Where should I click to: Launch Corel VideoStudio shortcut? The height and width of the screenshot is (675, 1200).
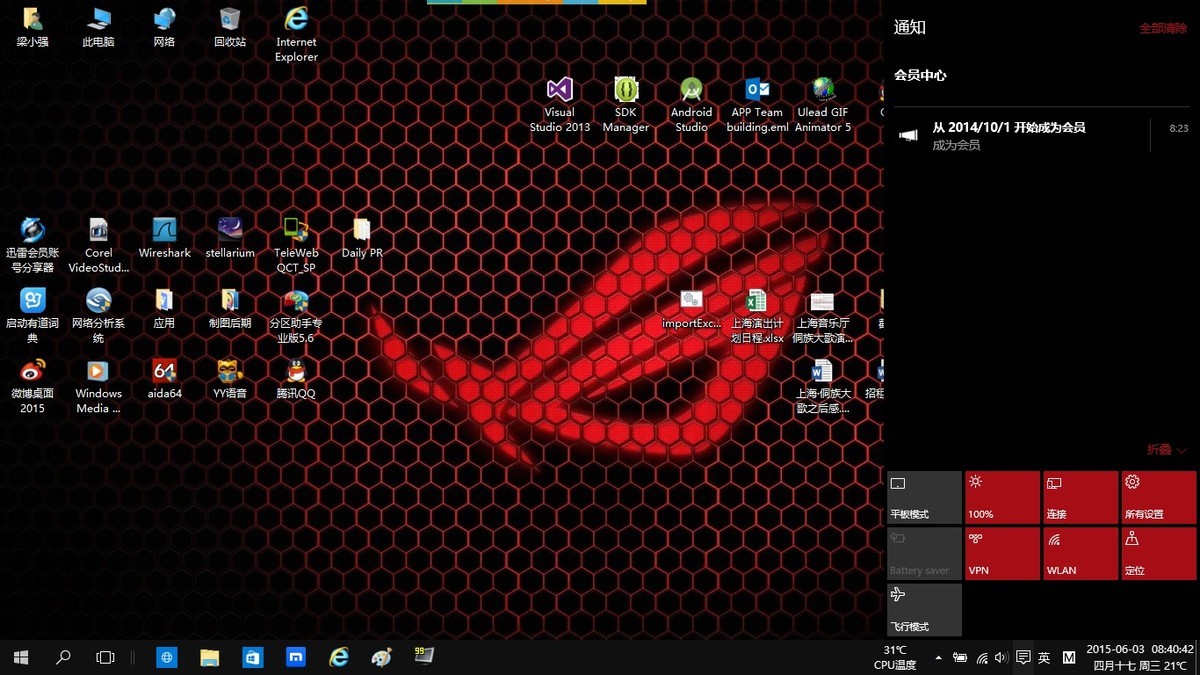[x=98, y=245]
